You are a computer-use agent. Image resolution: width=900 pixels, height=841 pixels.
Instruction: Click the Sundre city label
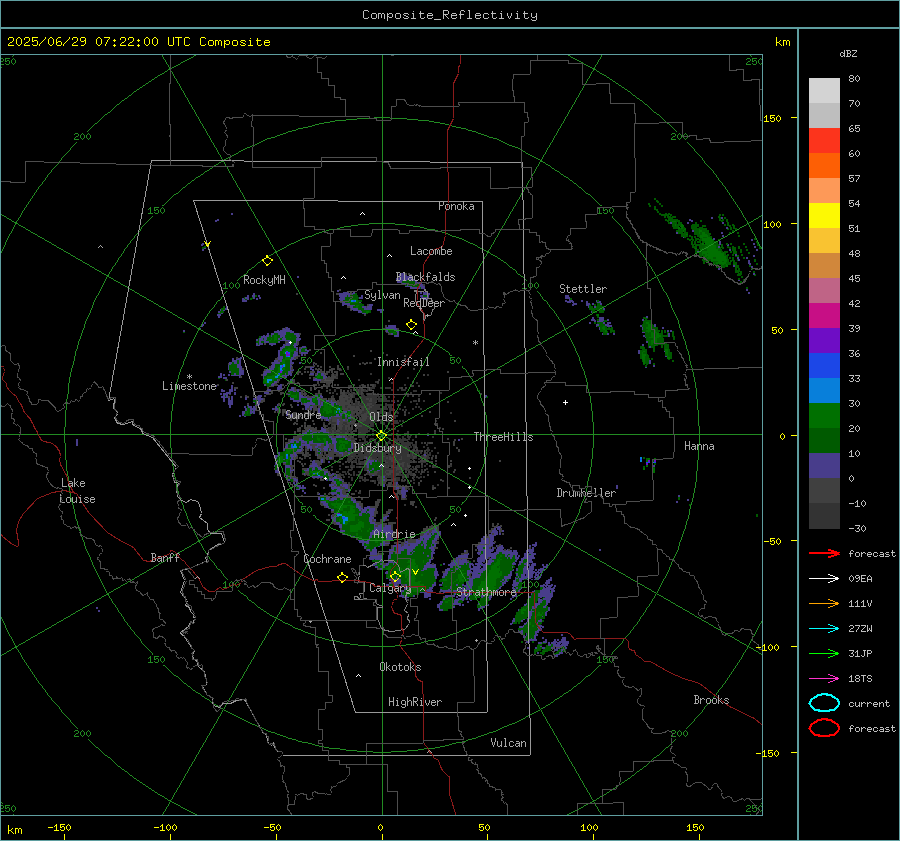[303, 414]
